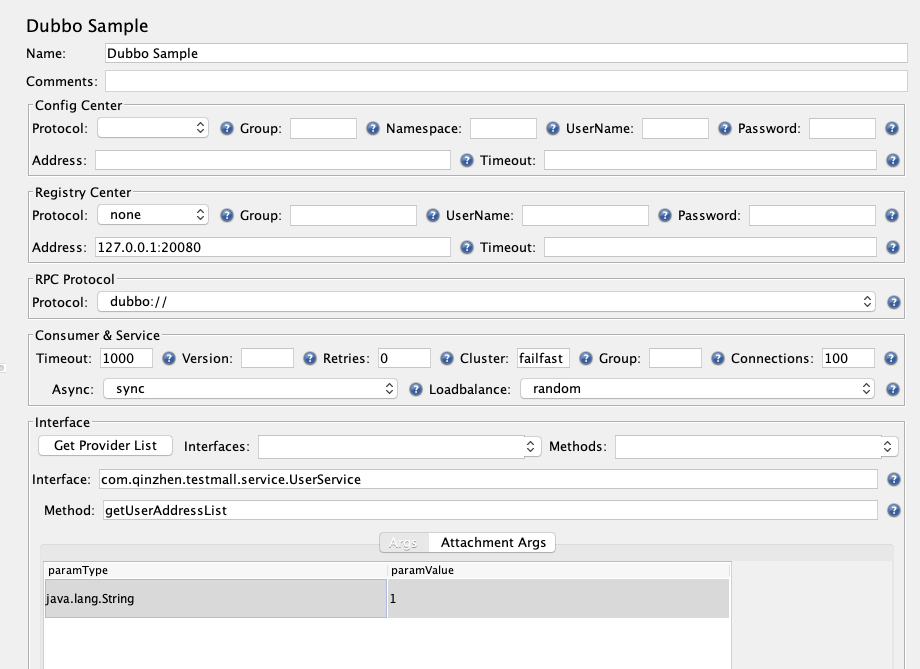Click help icon next to Async dropdown
The width and height of the screenshot is (920, 669).
[x=415, y=390]
